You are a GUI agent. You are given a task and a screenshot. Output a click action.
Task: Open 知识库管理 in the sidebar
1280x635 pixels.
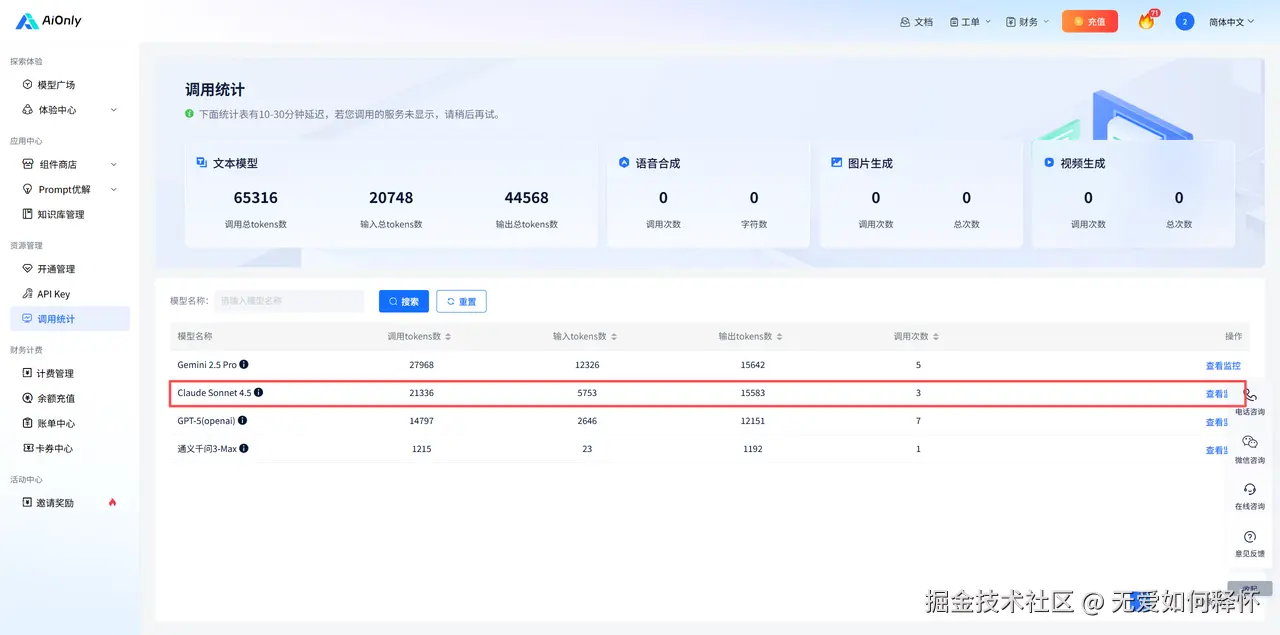point(54,214)
